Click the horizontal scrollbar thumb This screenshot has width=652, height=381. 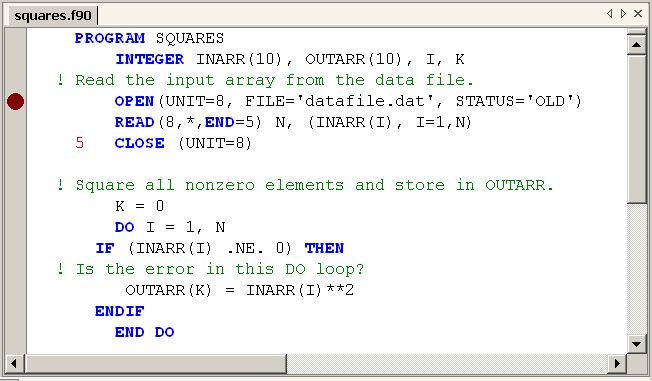(x=156, y=364)
